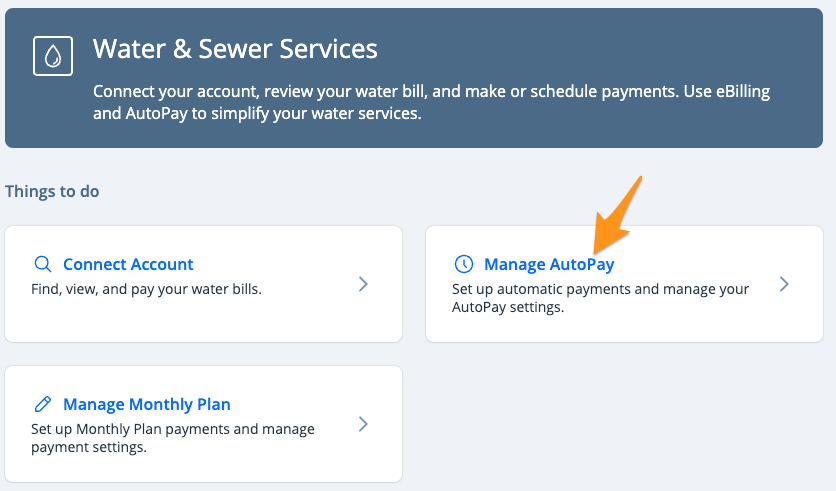Open the Connect Account link
836x491 pixels.
[x=128, y=264]
